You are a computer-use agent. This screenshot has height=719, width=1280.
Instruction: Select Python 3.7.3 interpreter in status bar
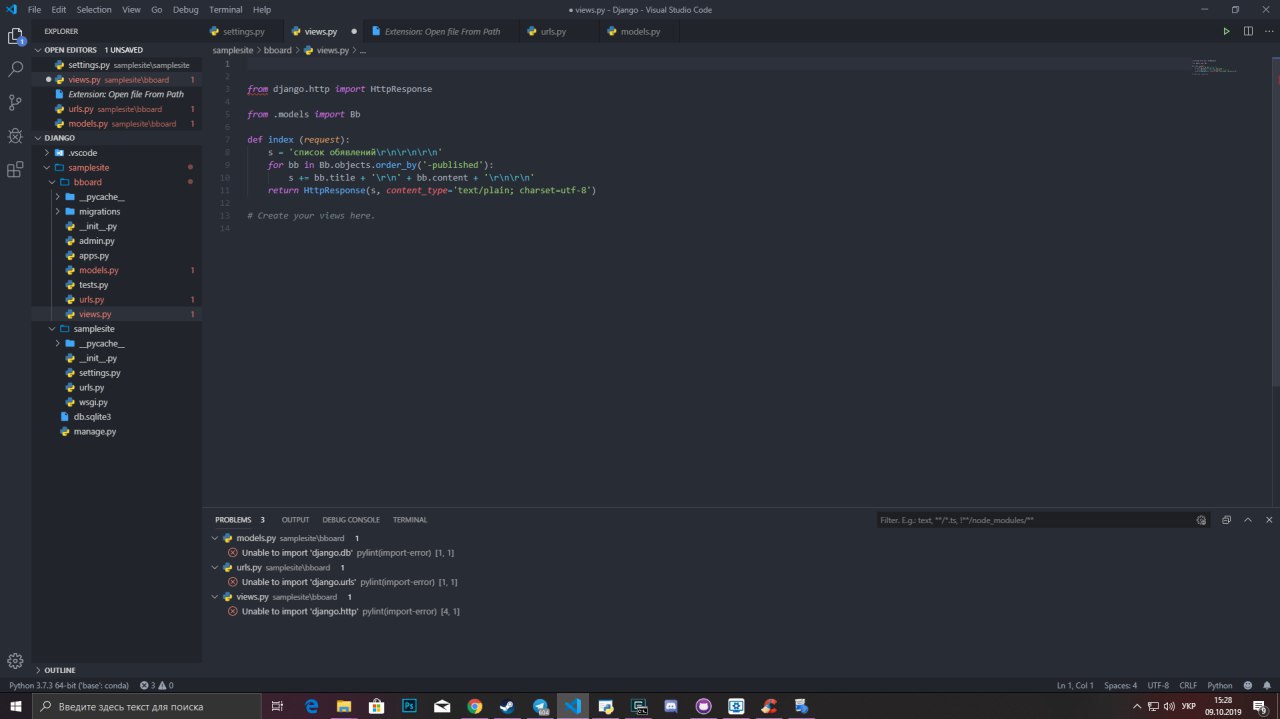[x=69, y=685]
